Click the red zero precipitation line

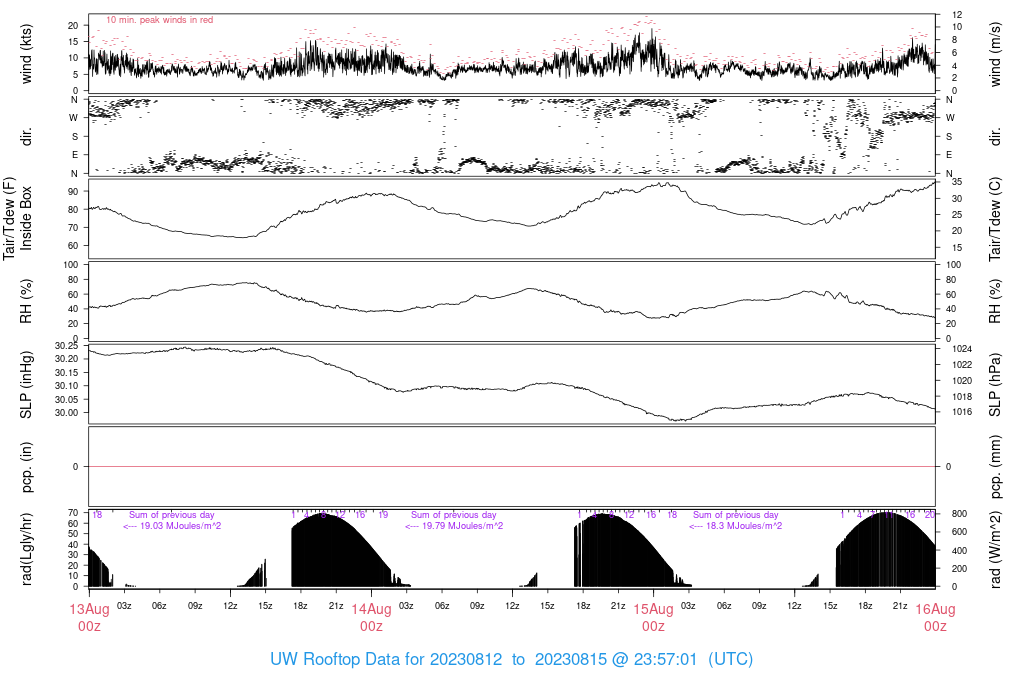[x=512, y=466]
